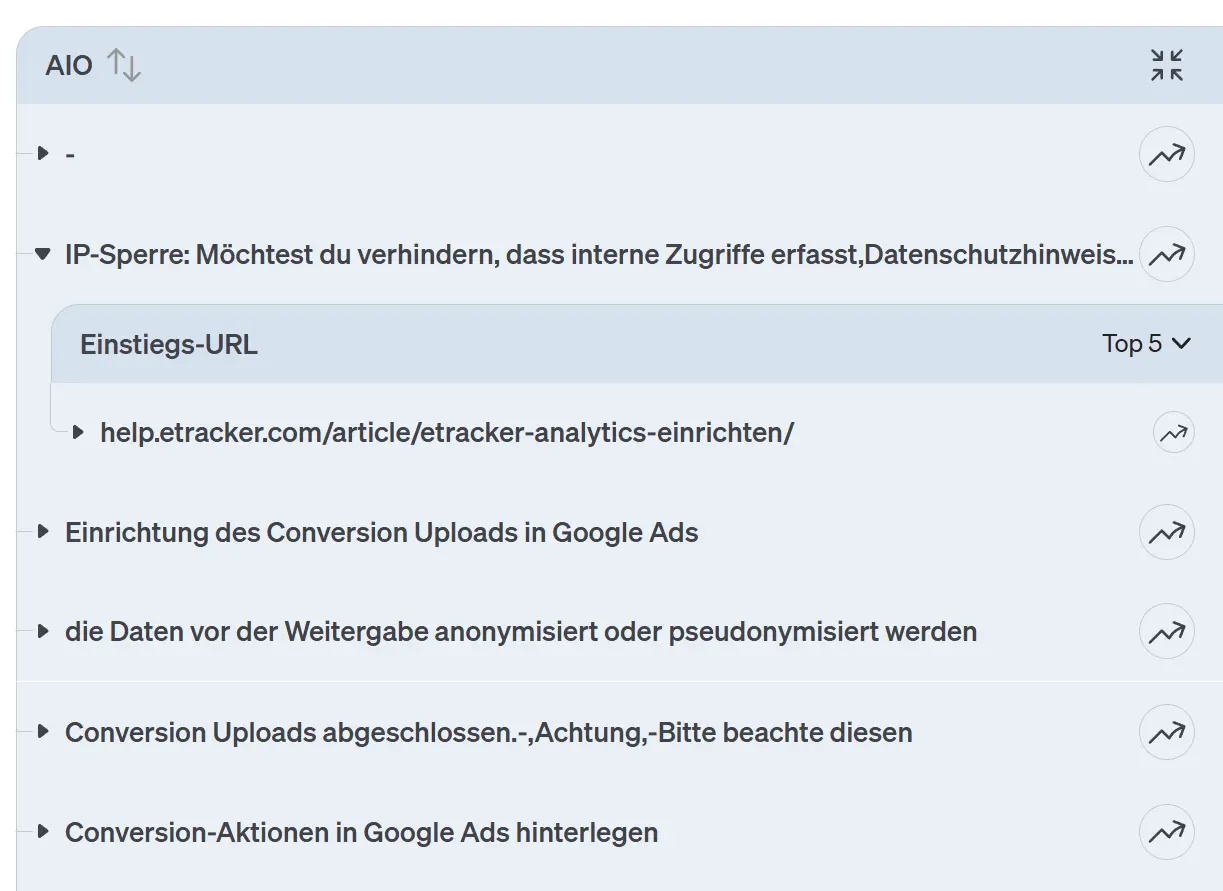
Task: Expand the Einrichtung des Conversion Uploads row
Action: click(41, 532)
